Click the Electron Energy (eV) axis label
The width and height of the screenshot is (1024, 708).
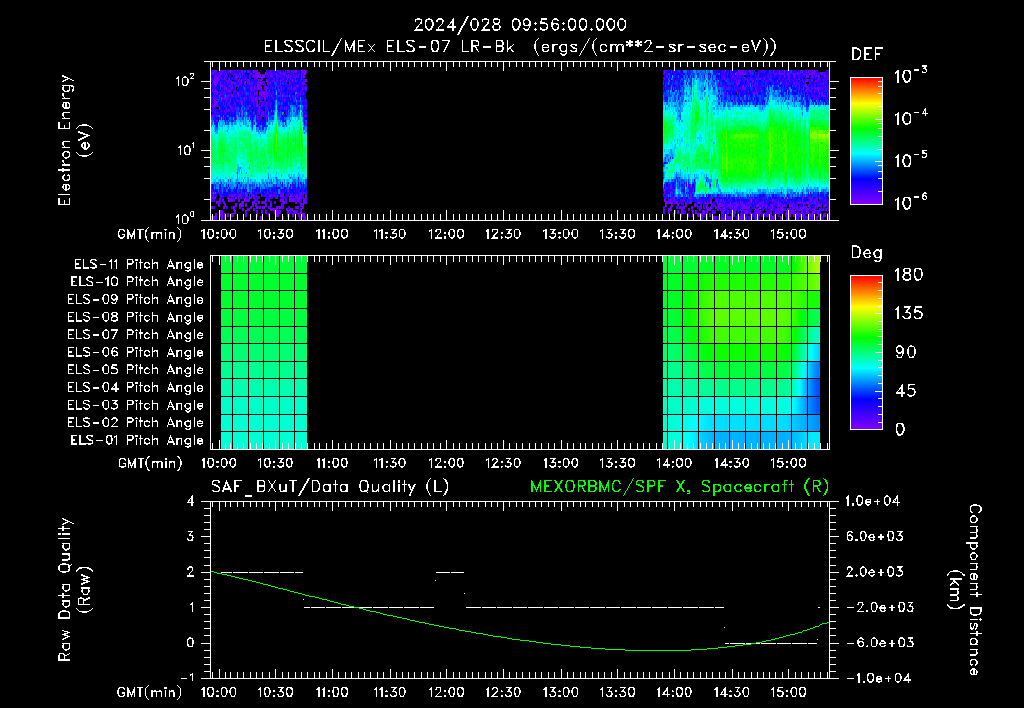(74, 140)
